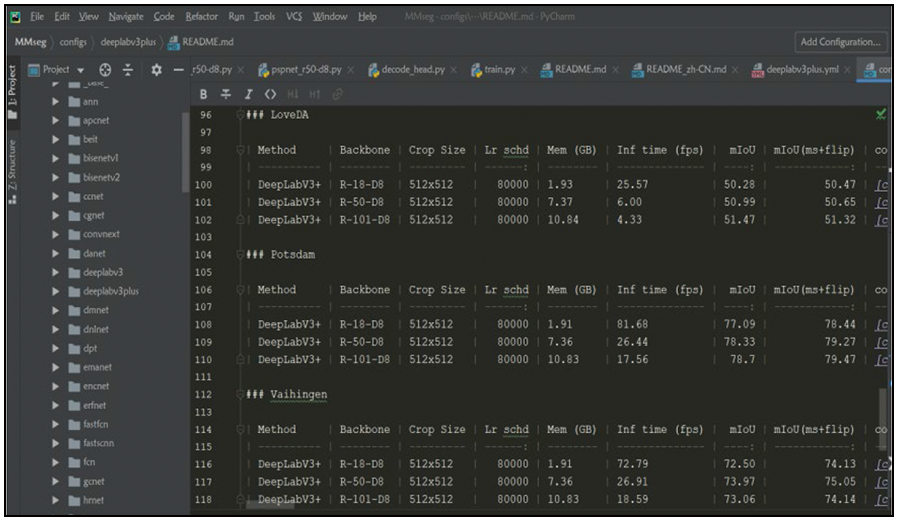Apply strikethrough formatting in markdown toolbar

pyautogui.click(x=225, y=94)
